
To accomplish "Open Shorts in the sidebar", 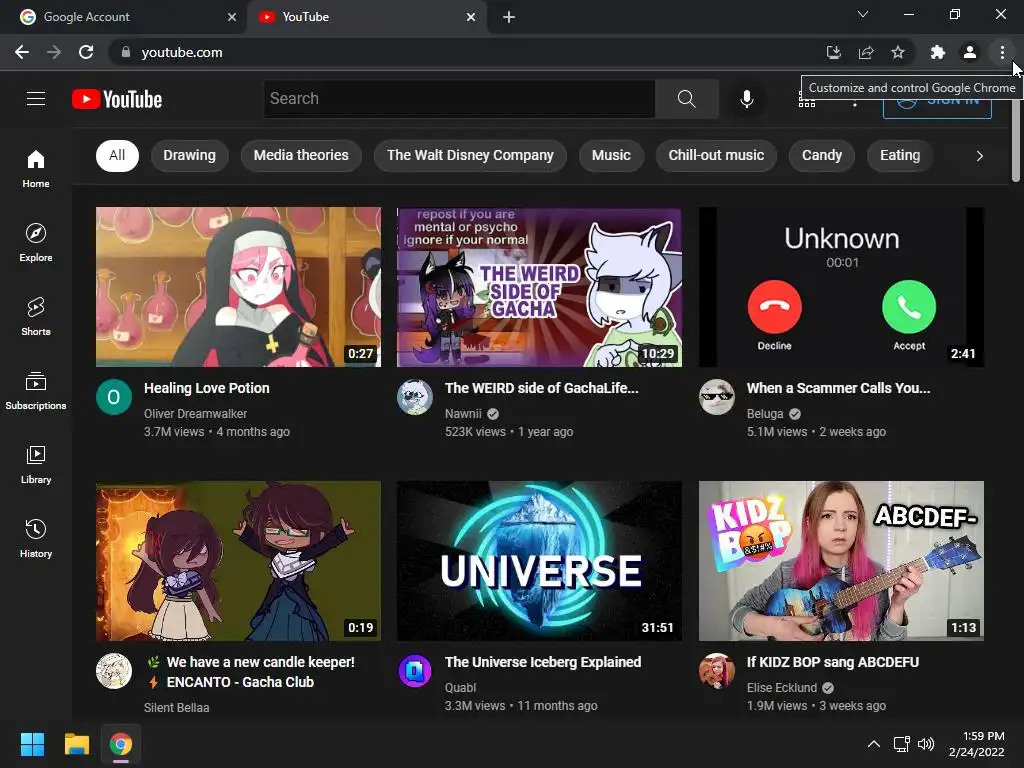I will point(36,316).
